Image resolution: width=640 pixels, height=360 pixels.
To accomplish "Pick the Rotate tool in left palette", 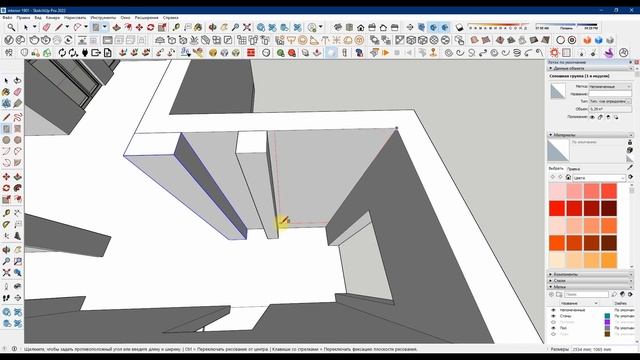I will coord(6,188).
